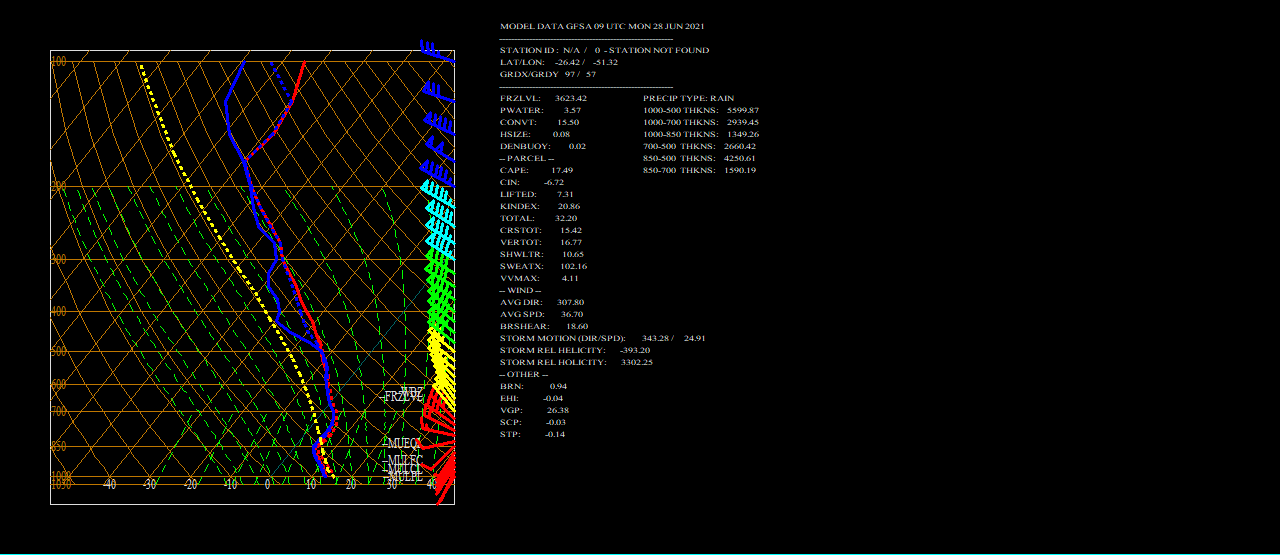Viewport: 1280px width, 555px height.
Task: Select the SWEATX value 102.16
Action: click(x=574, y=266)
